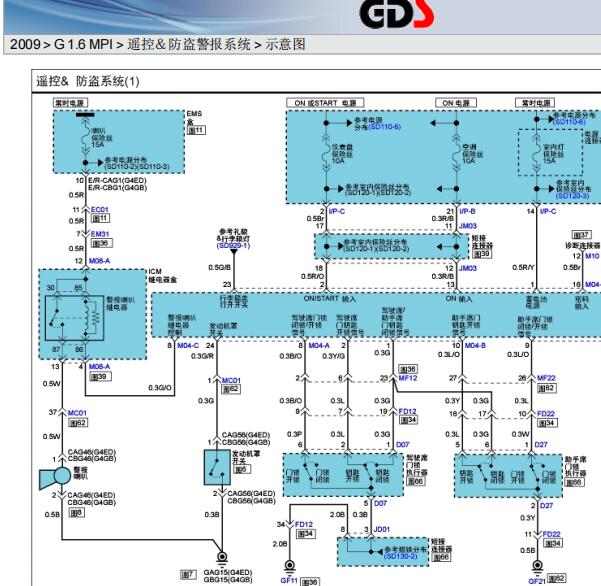Click the D07 link at pin 1
This screenshot has height=586, width=601.
click(403, 445)
